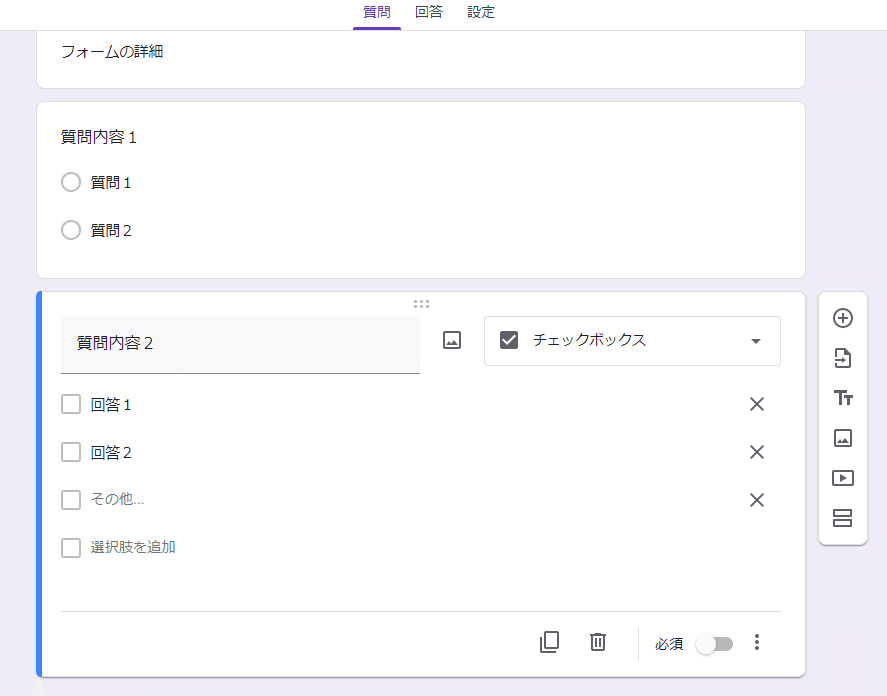Edit the フォームの詳細 description field
Viewport: 887px width, 696px height.
pos(111,51)
